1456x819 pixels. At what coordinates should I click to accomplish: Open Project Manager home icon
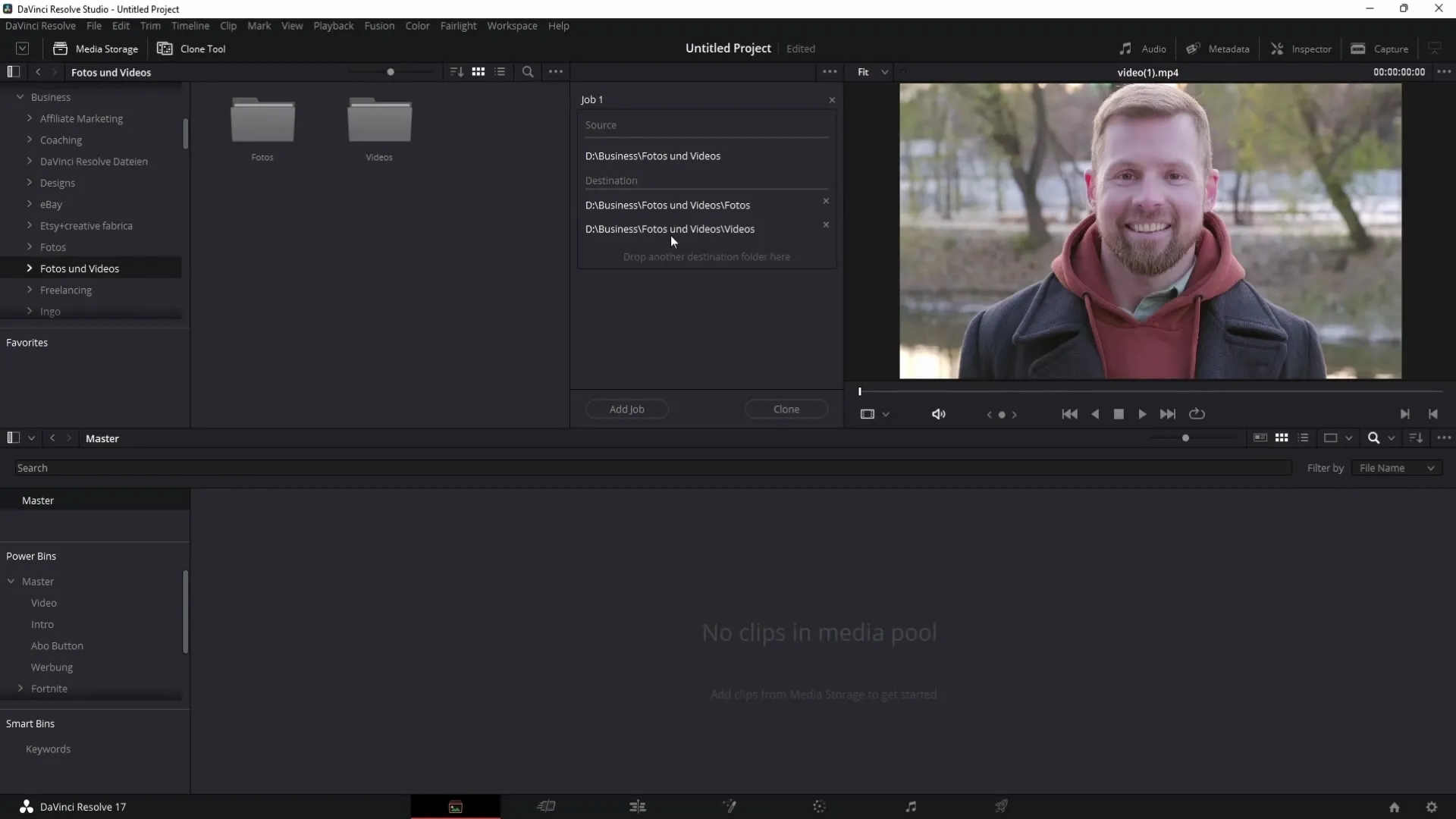point(1394,808)
